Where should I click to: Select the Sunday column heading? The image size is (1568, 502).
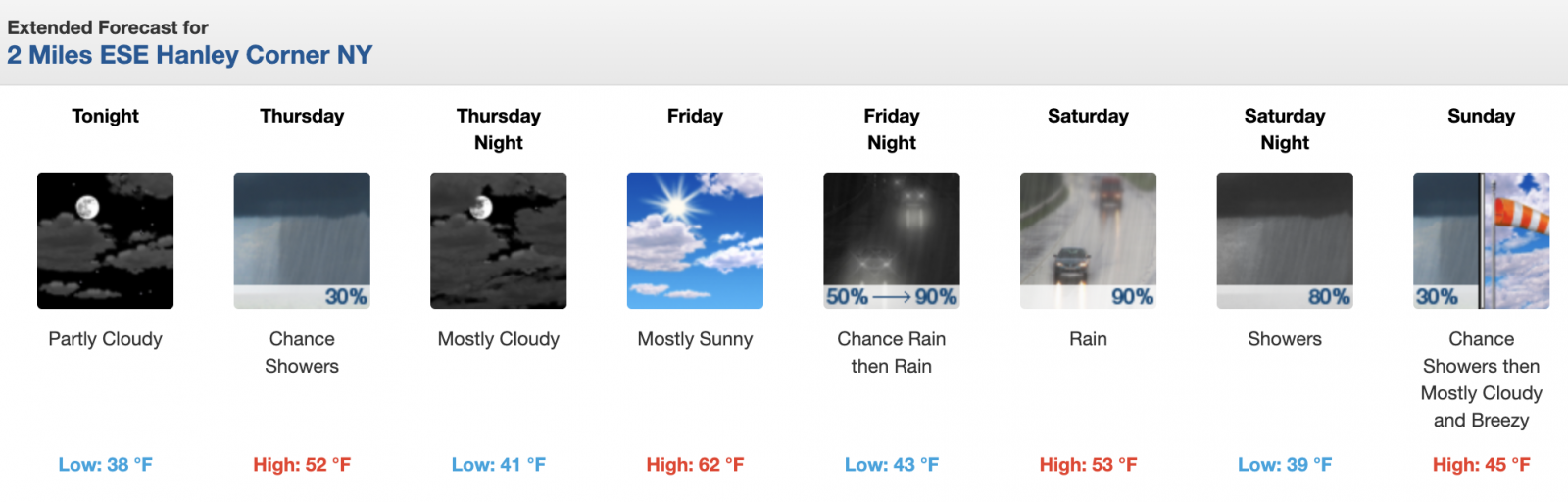(1481, 116)
